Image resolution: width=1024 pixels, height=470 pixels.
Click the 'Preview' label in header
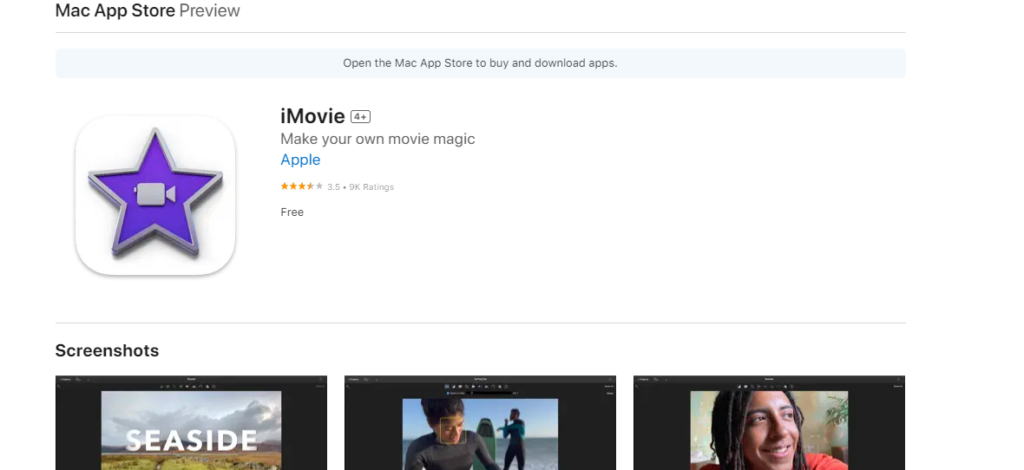pos(210,10)
